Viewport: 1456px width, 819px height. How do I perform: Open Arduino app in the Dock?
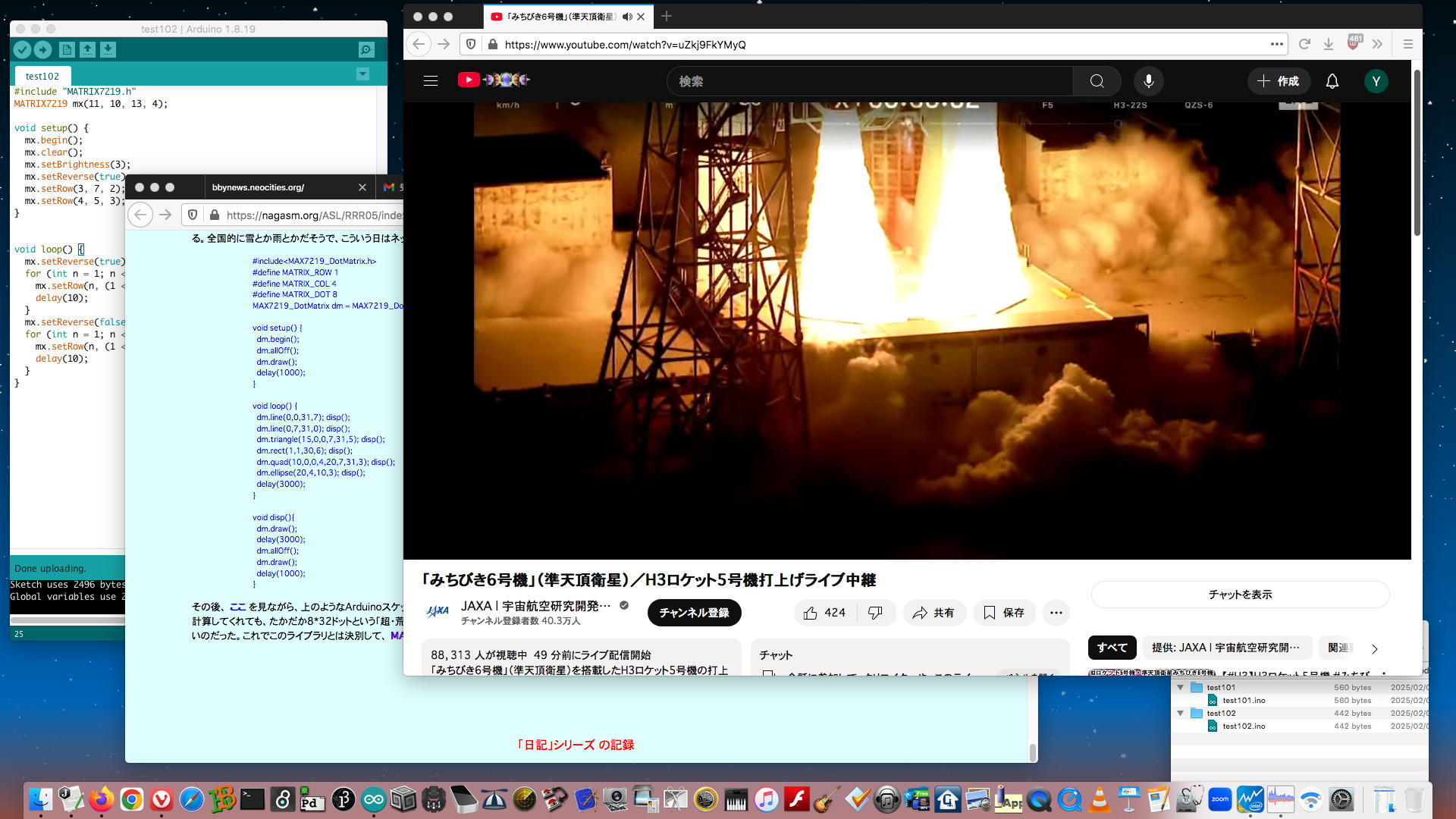click(373, 799)
